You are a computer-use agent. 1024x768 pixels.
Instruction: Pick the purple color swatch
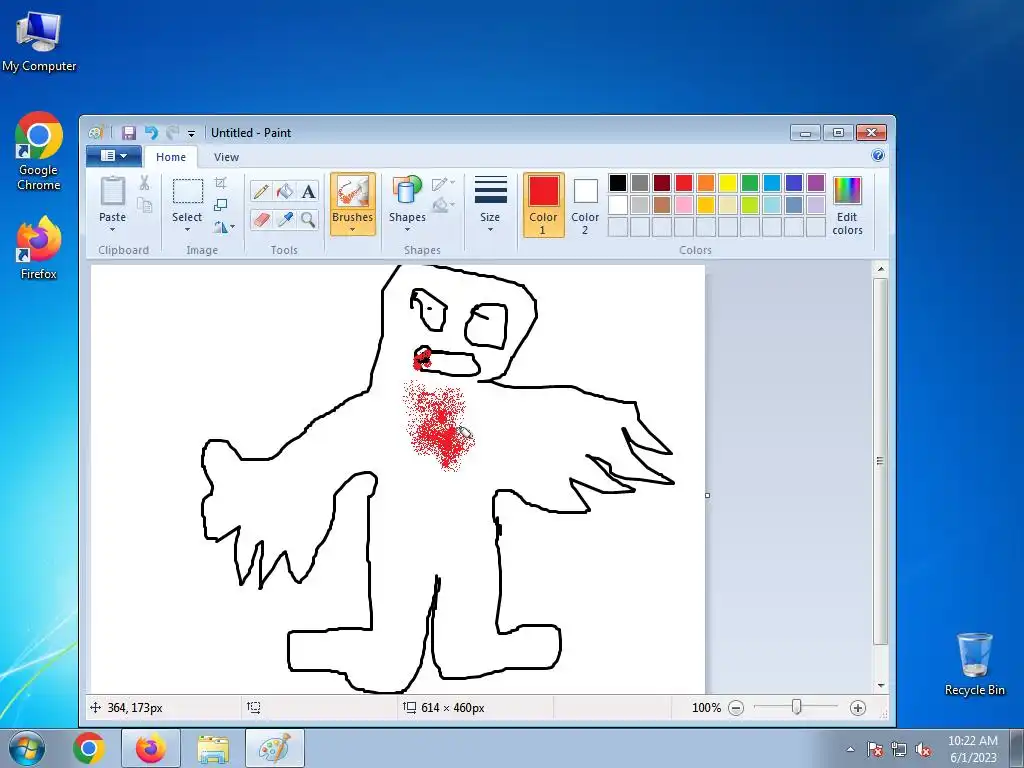point(816,183)
